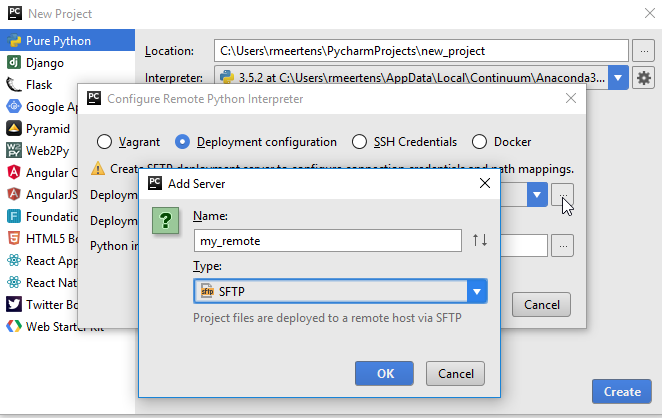Select the Vagrant radio button

[x=104, y=142]
